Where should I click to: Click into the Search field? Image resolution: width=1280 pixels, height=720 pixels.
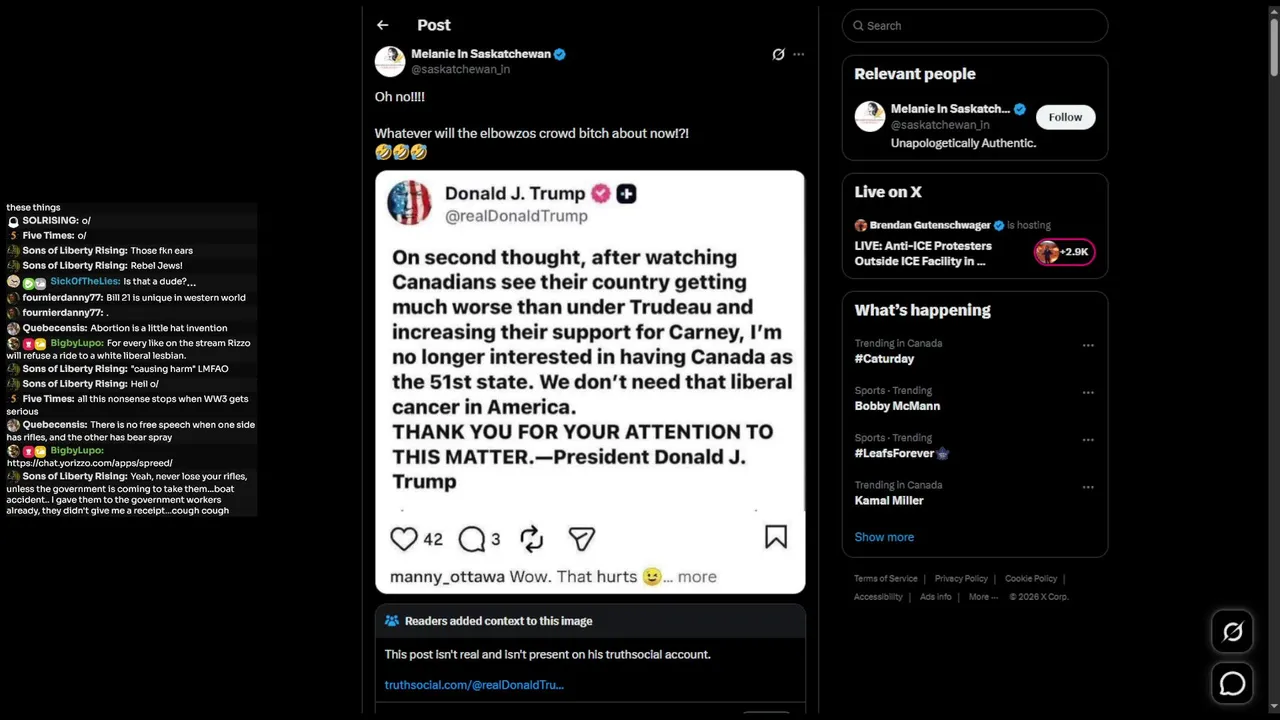click(x=975, y=26)
